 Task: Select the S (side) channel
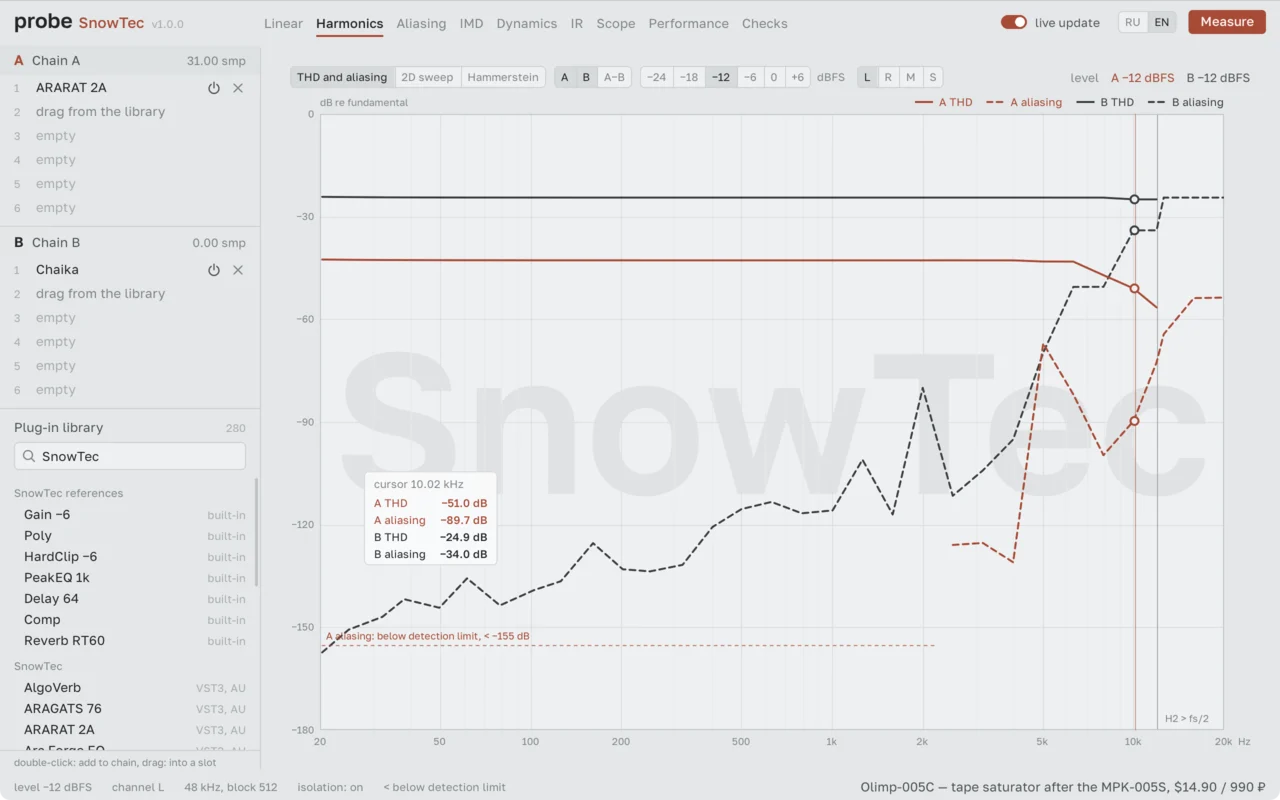point(932,77)
